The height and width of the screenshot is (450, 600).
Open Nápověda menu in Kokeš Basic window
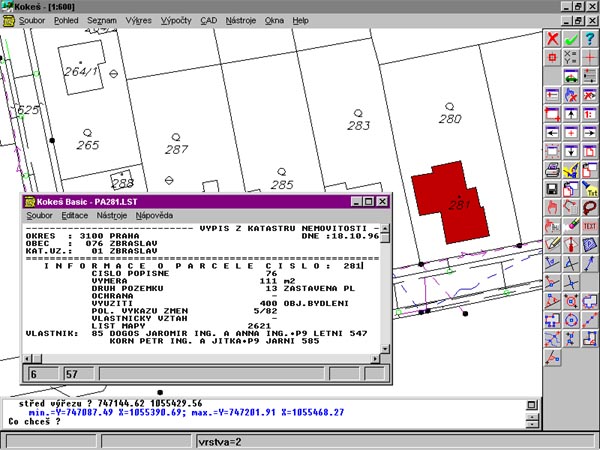click(x=154, y=215)
